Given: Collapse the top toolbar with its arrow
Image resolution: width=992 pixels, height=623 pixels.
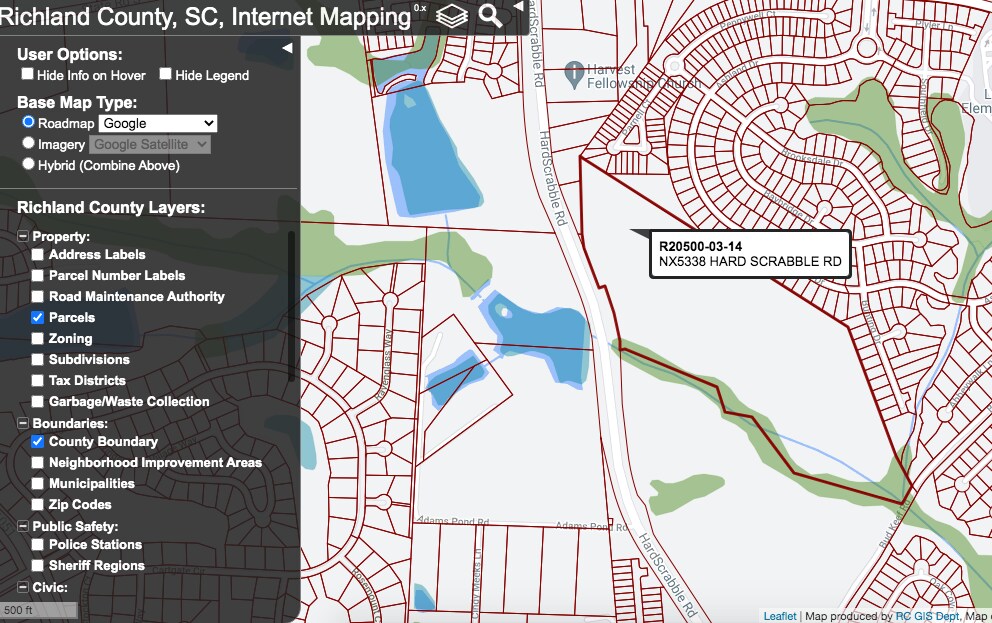Looking at the screenshot, I should pos(517,6).
